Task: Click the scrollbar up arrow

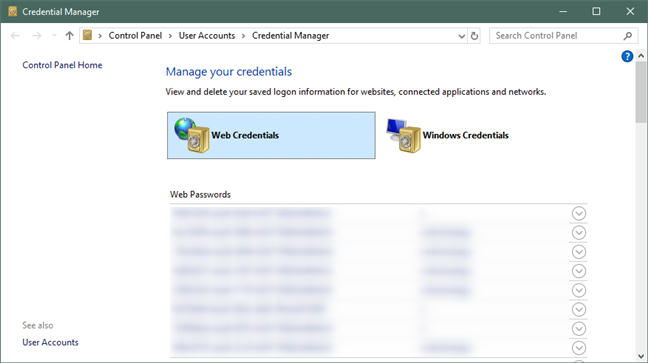Action: [x=641, y=55]
